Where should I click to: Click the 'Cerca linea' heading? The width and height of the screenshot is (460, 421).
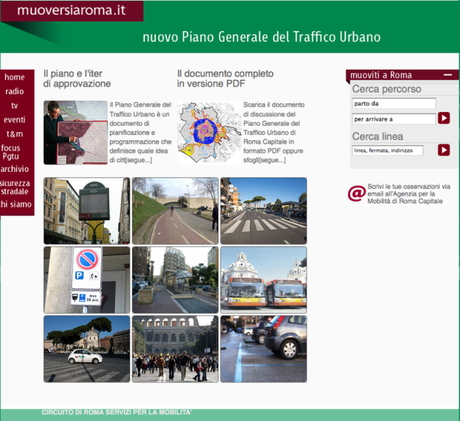378,136
